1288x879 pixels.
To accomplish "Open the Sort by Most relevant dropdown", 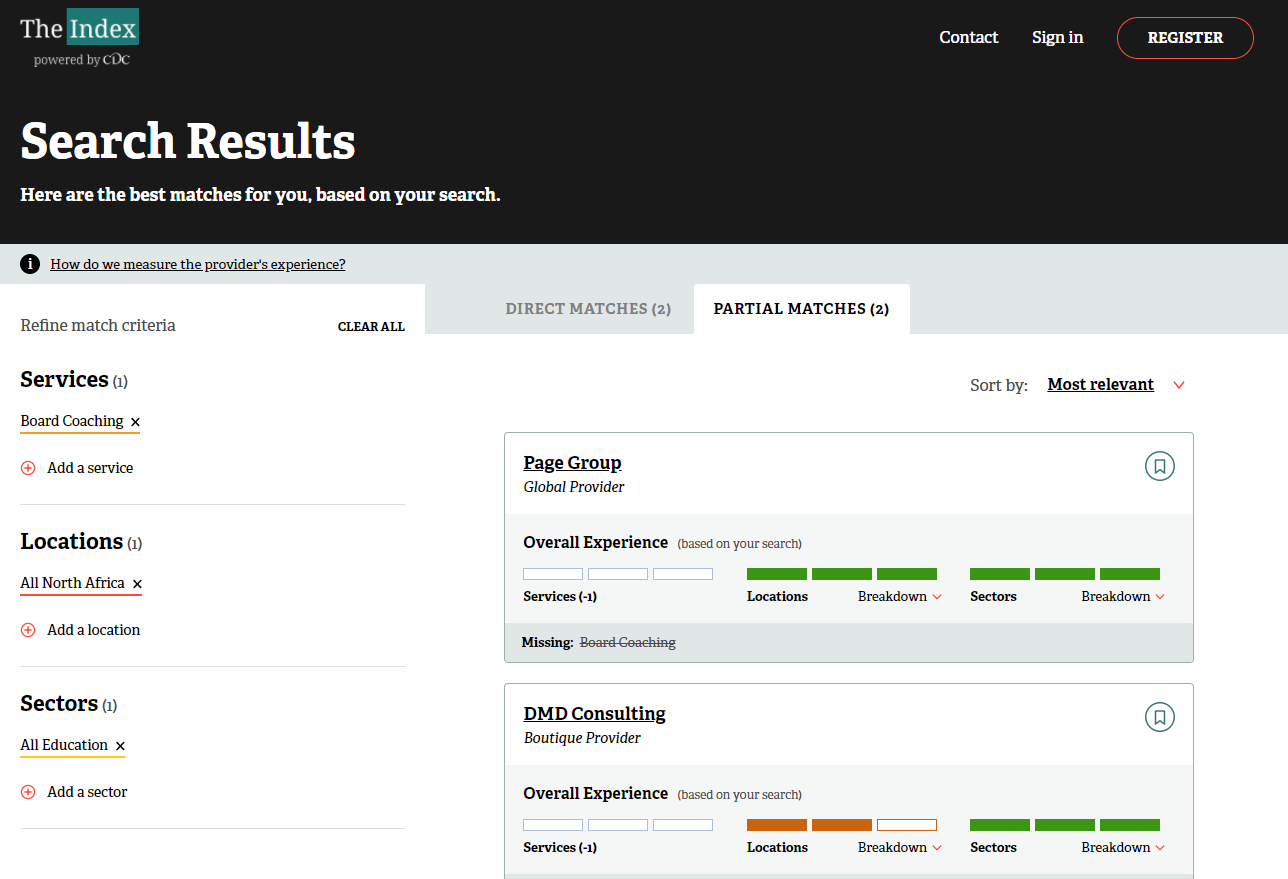I will click(1115, 385).
